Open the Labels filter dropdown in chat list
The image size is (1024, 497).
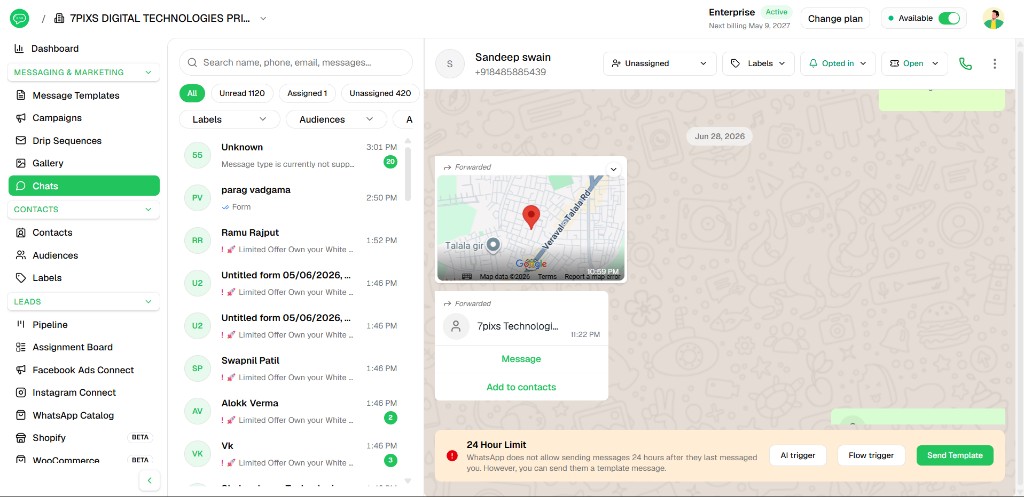point(230,120)
